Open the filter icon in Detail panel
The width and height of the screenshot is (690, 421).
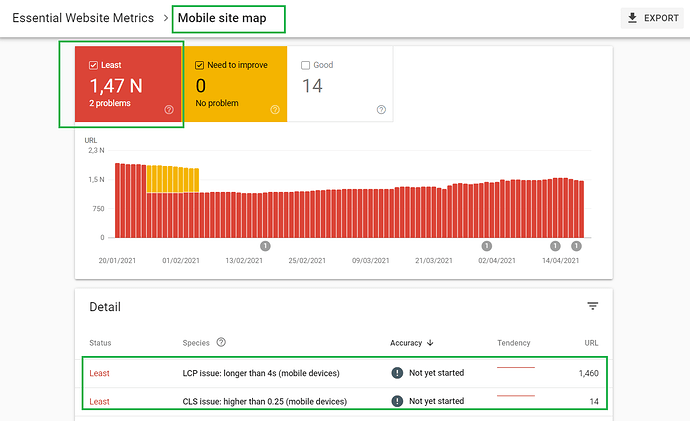tap(593, 306)
